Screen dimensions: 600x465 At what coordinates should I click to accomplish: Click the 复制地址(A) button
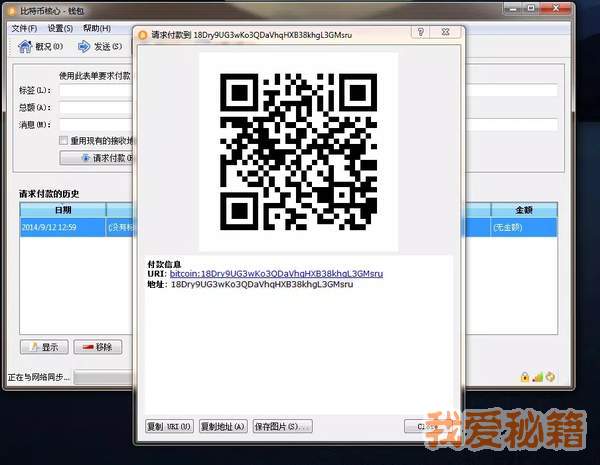pyautogui.click(x=223, y=426)
